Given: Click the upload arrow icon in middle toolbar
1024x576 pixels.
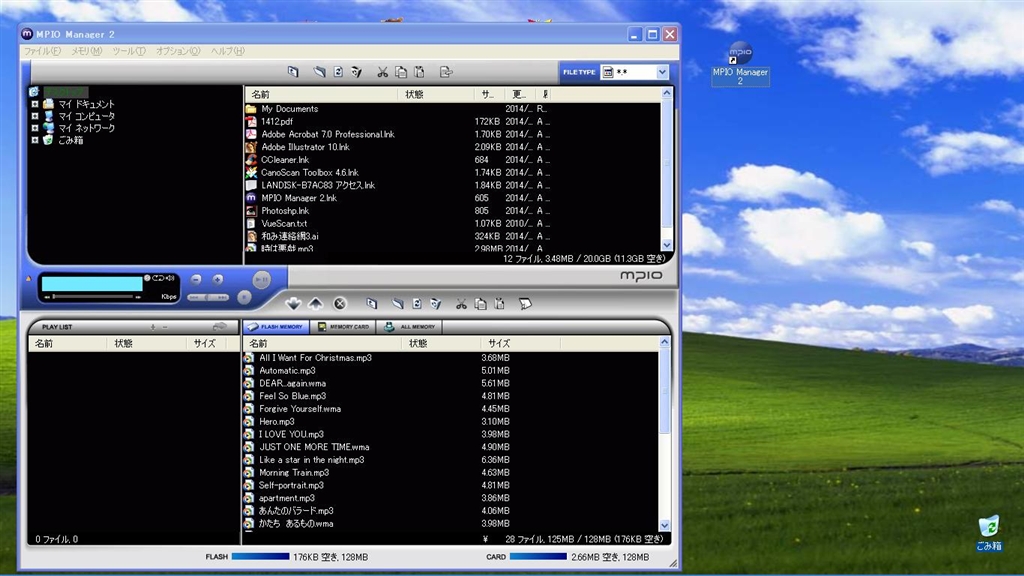Looking at the screenshot, I should click(x=316, y=304).
